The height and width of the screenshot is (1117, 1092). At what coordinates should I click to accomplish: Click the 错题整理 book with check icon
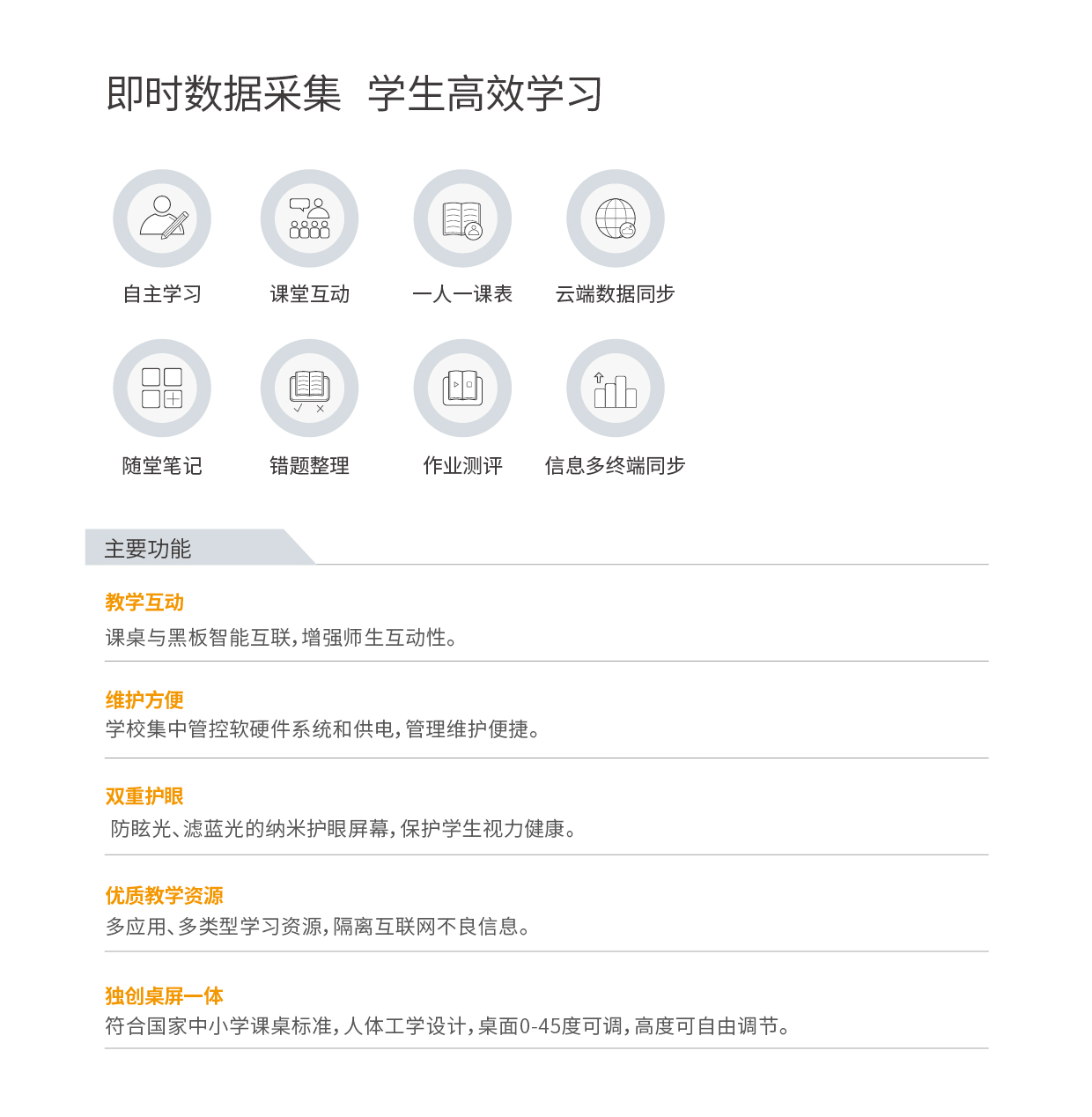309,388
